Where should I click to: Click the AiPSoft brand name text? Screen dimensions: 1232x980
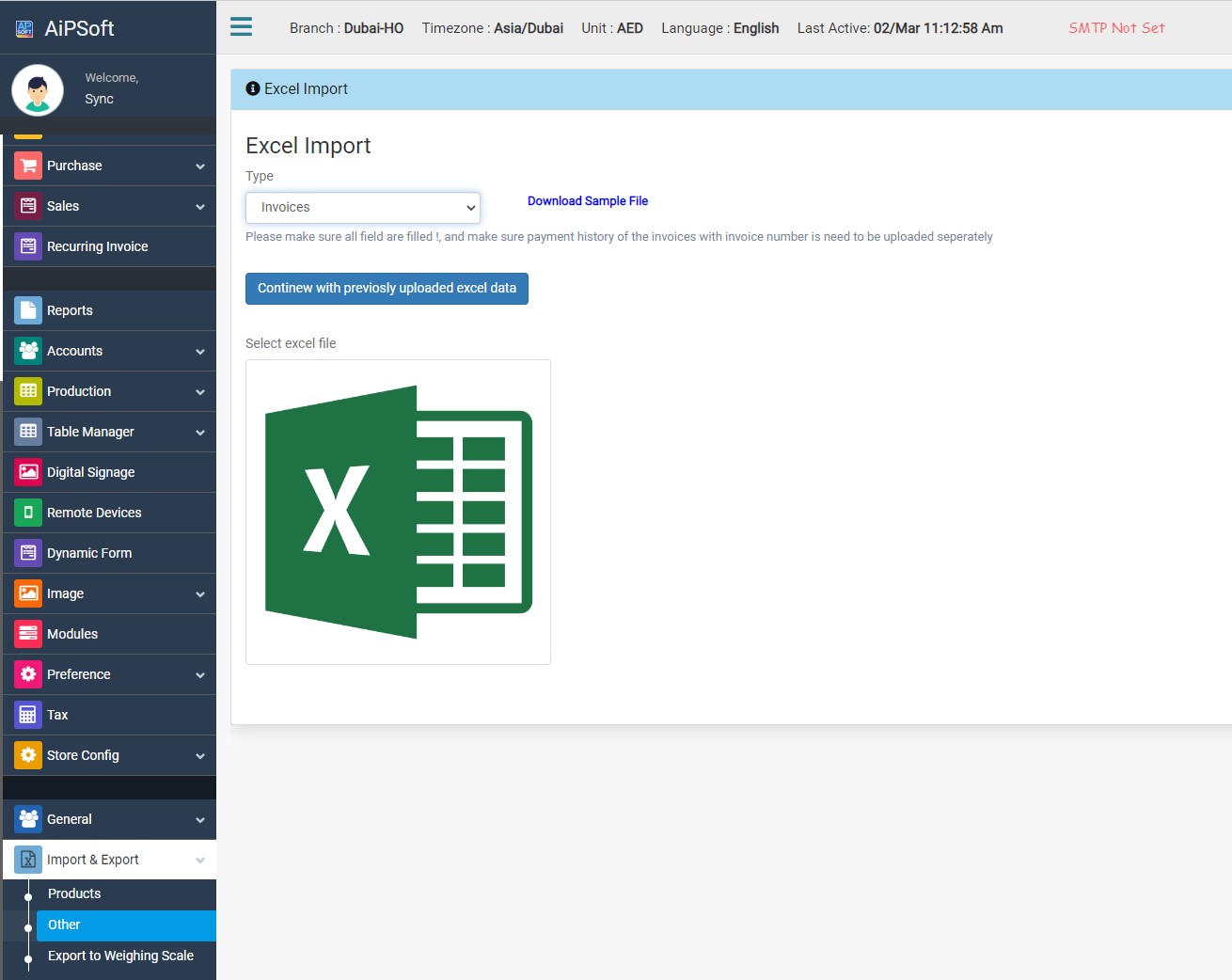pos(80,28)
